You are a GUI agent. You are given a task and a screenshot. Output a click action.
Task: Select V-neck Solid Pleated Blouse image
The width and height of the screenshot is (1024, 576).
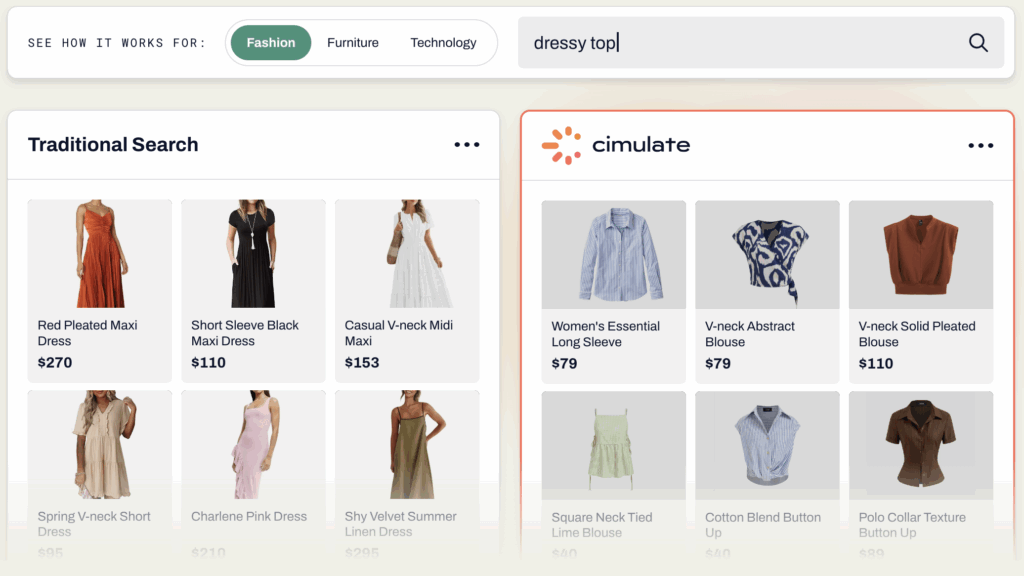[x=921, y=255]
